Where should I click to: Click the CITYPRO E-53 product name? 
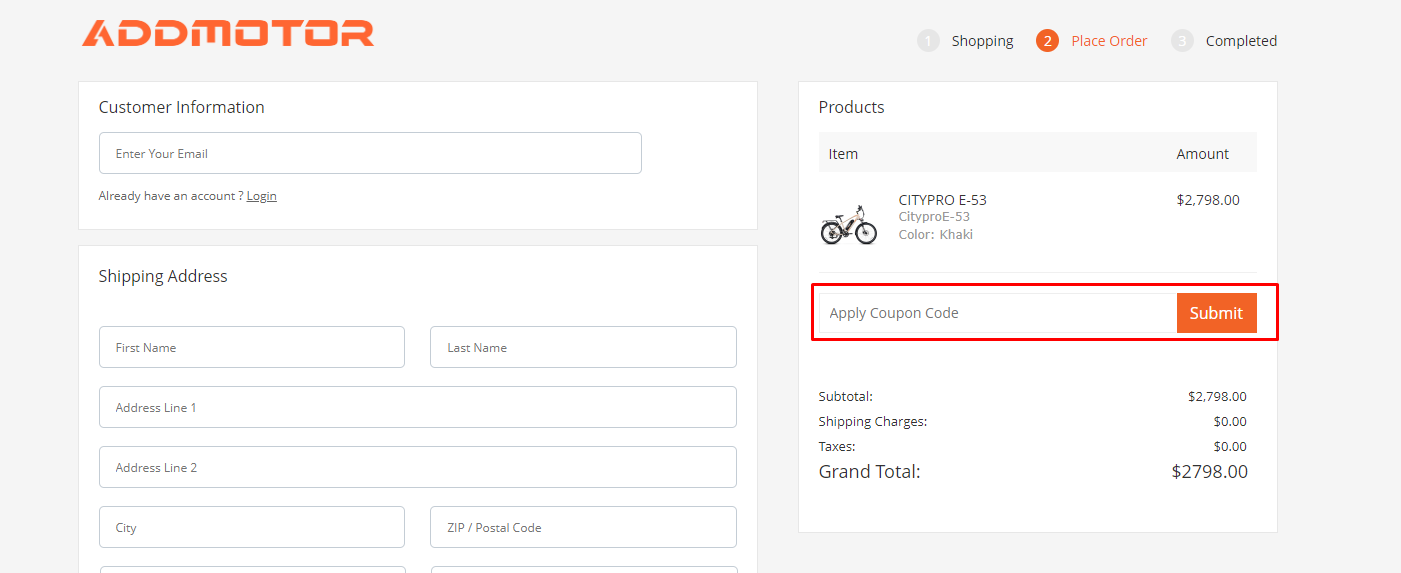point(943,200)
